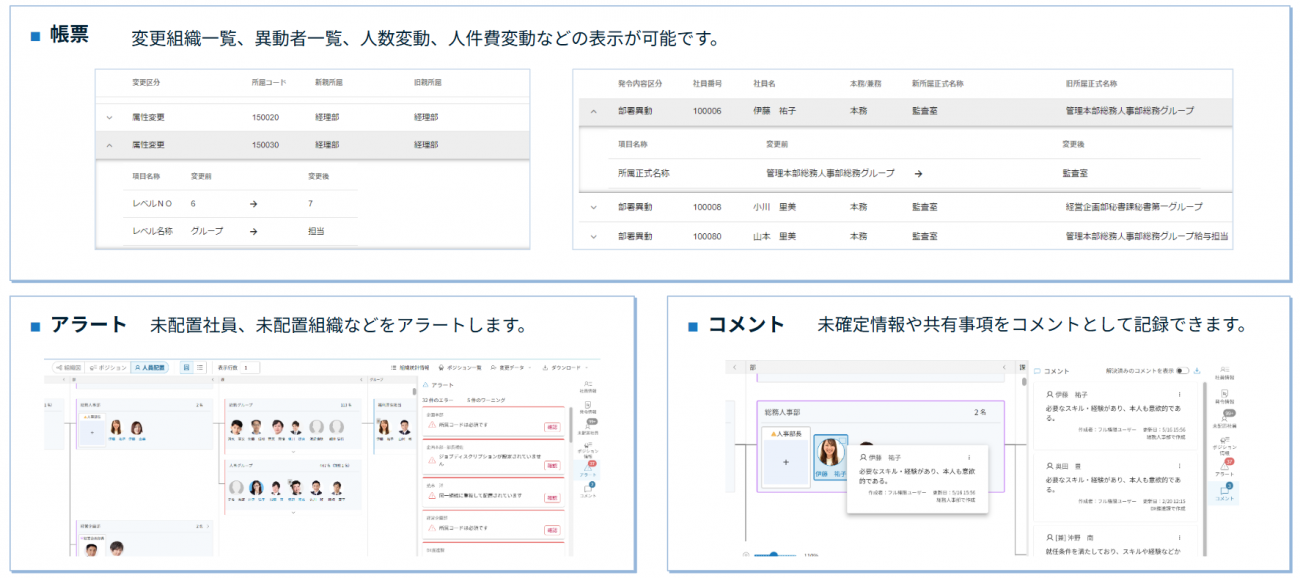Expand the 属性変更 row with code 150020

coord(109,117)
